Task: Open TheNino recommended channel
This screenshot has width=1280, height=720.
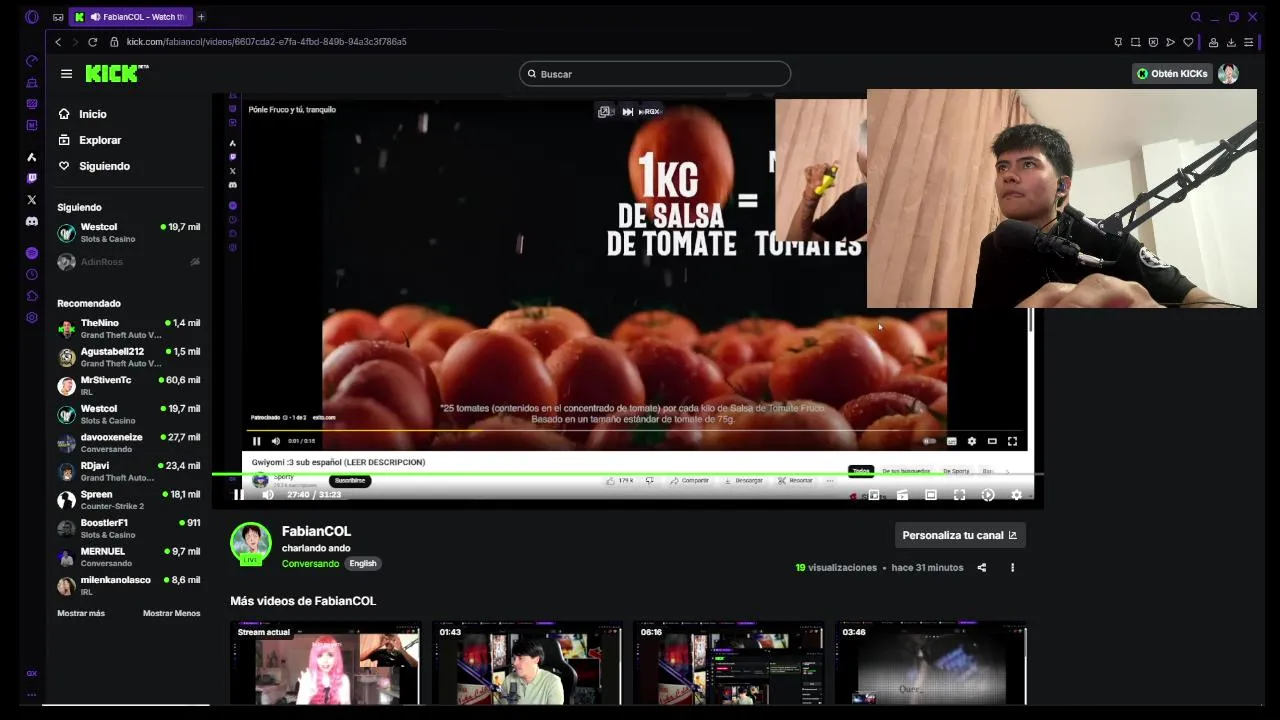Action: click(x=129, y=329)
